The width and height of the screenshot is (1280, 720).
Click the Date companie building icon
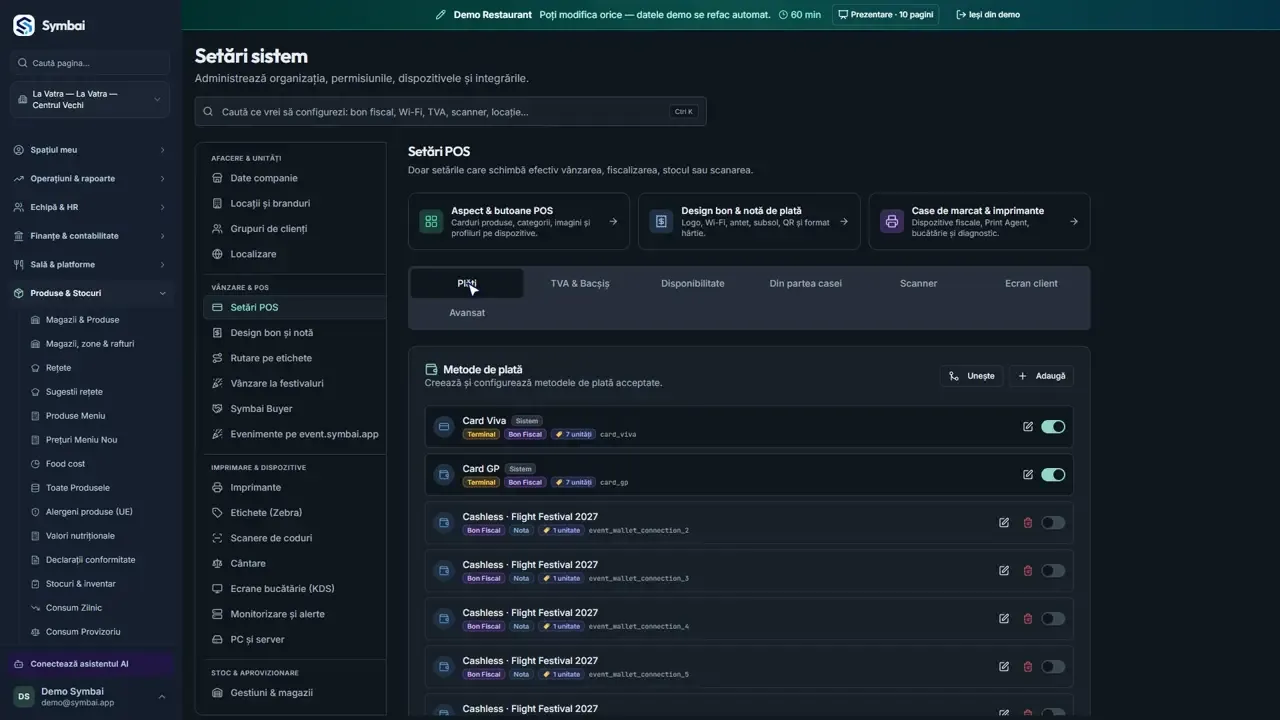tap(218, 178)
